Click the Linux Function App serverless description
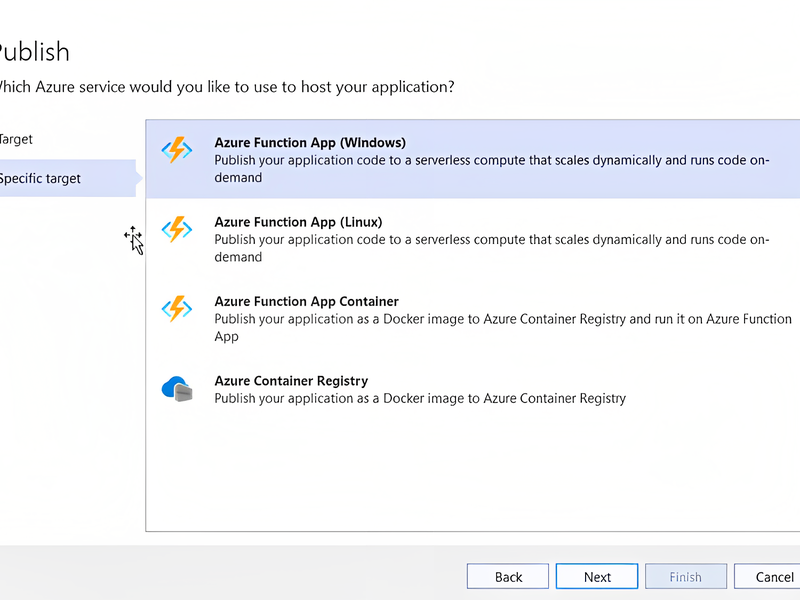This screenshot has width=800, height=600. pos(492,248)
